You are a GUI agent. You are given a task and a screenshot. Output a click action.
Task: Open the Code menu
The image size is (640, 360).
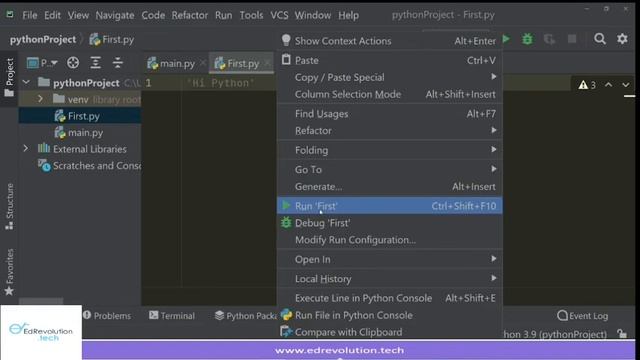point(153,15)
